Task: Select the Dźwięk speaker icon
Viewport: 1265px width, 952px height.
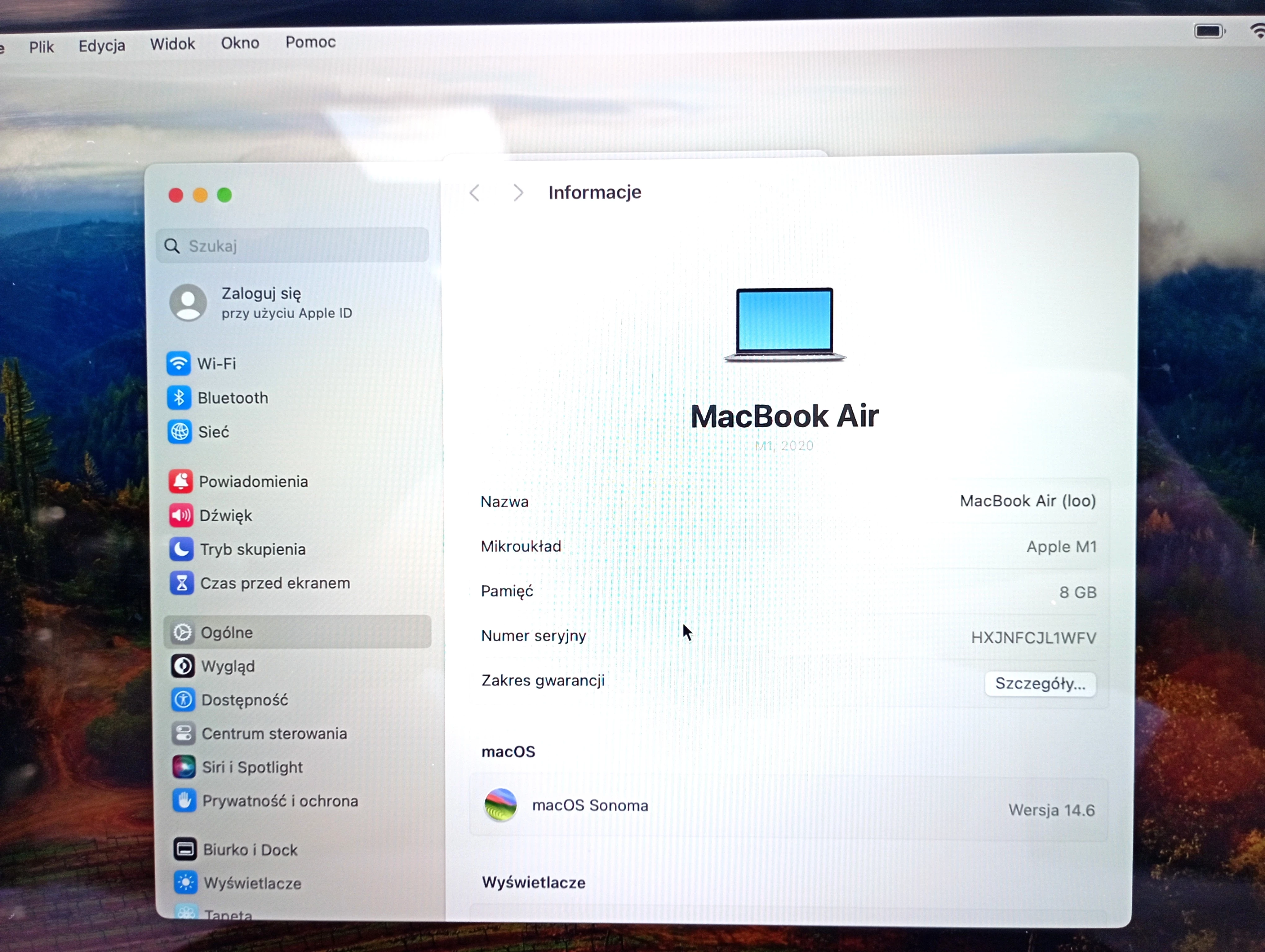Action: [181, 515]
